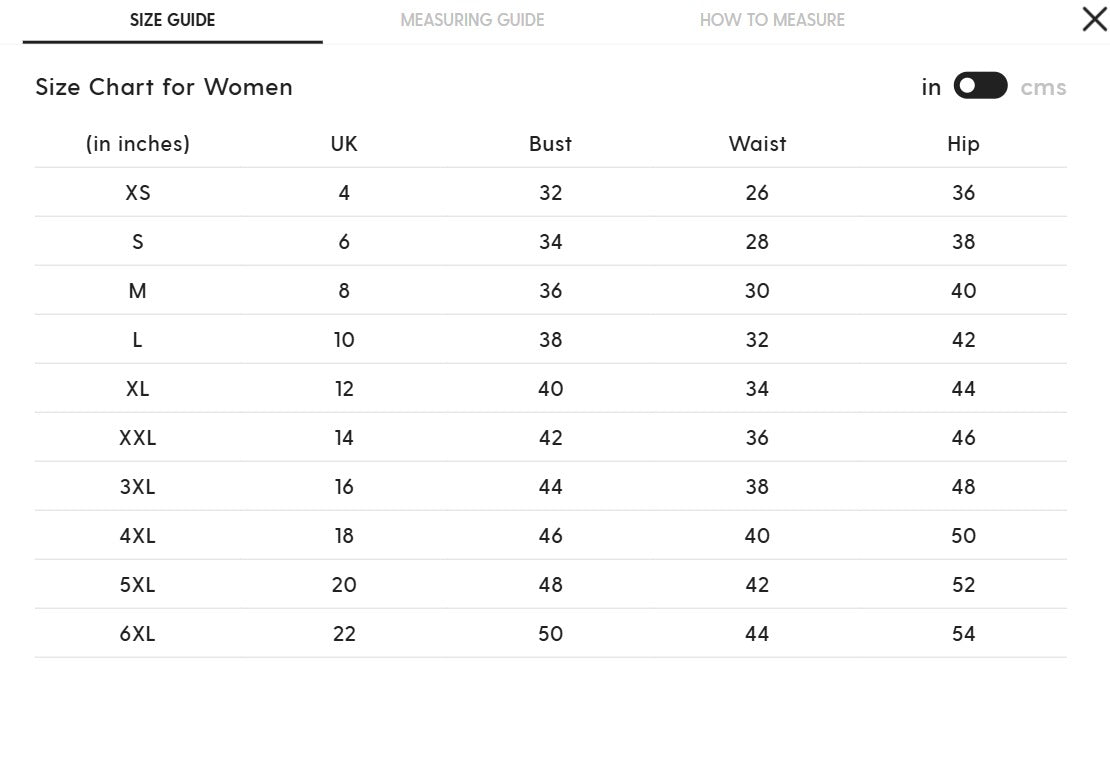Click the Size Chart for Women heading
This screenshot has width=1110, height=764.
pyautogui.click(x=164, y=87)
